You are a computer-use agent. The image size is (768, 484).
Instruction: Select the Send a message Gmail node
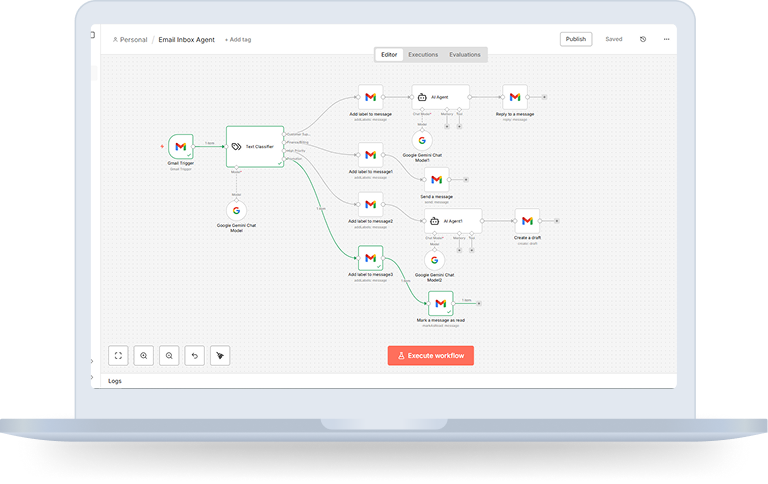437,180
